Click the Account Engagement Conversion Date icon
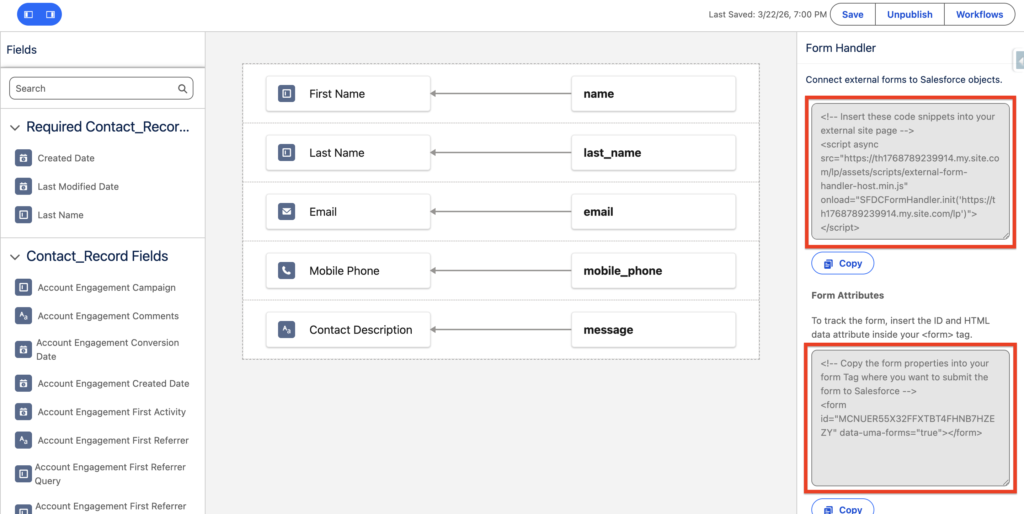1024x514 pixels. [23, 349]
